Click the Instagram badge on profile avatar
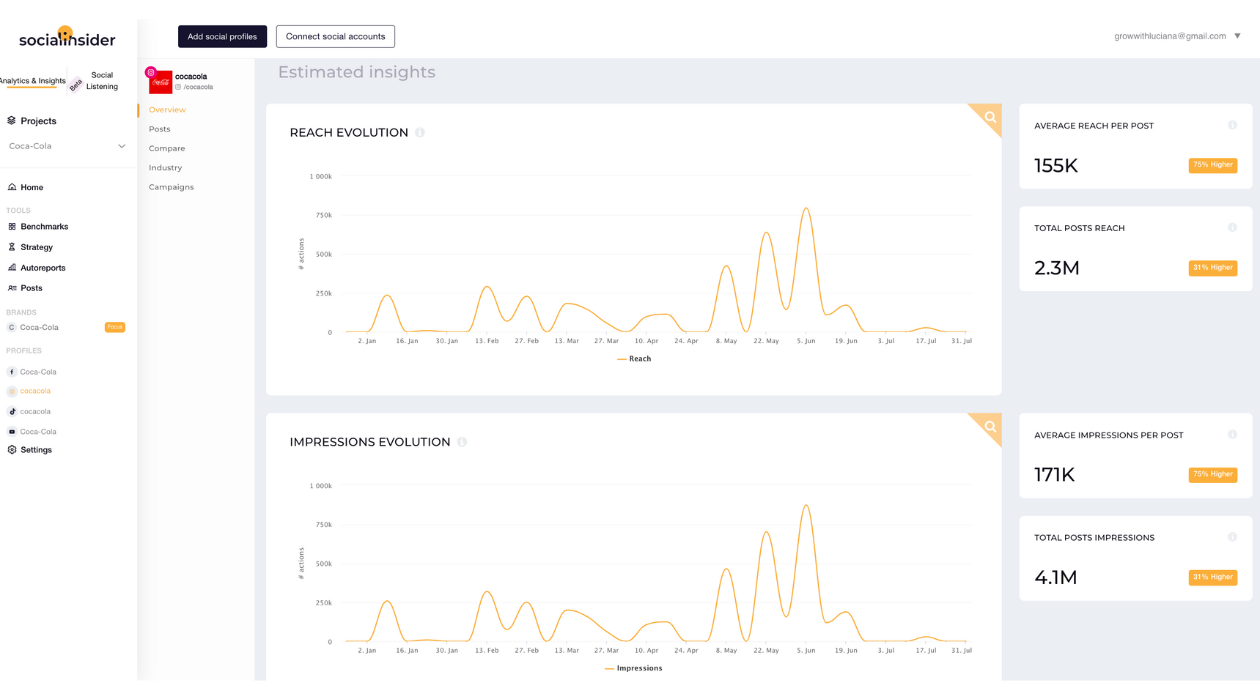 pyautogui.click(x=151, y=72)
